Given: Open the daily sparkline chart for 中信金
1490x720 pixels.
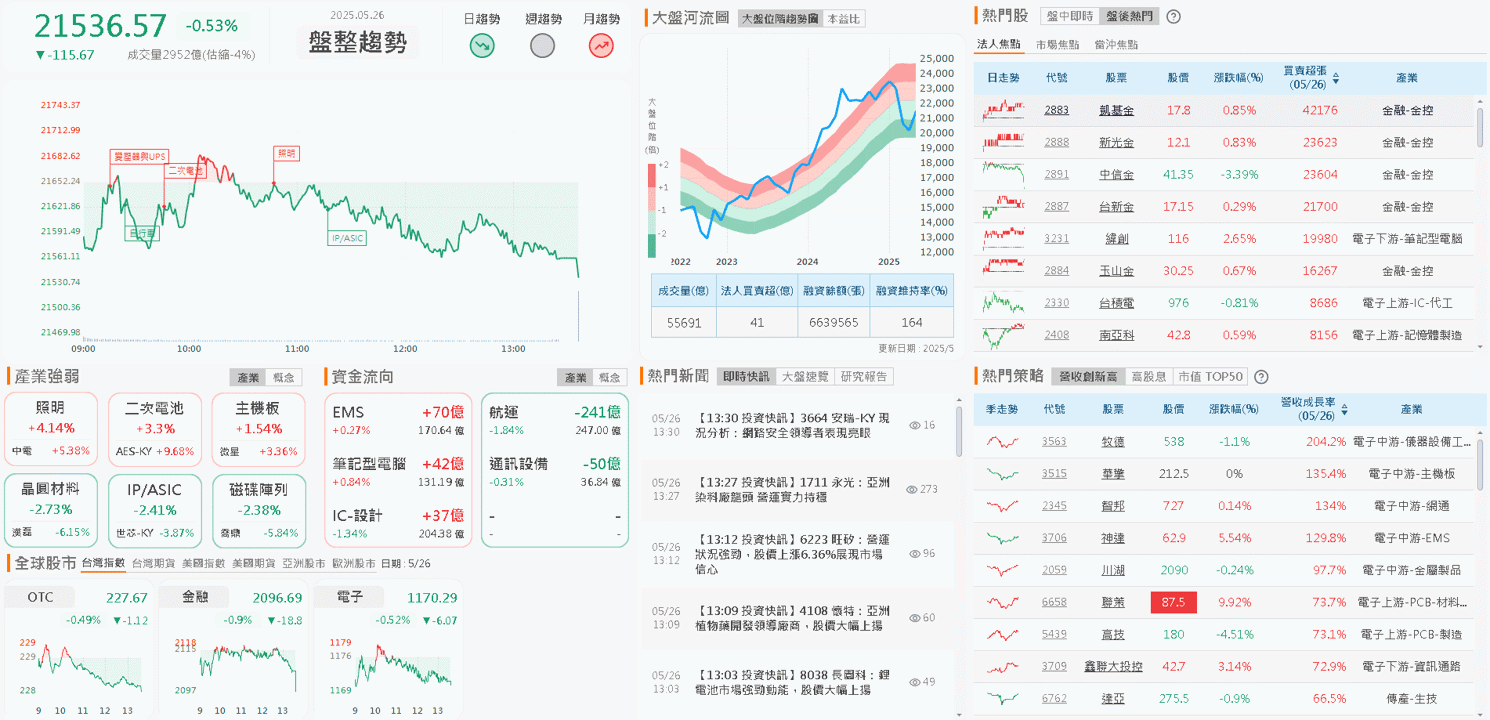Looking at the screenshot, I should pyautogui.click(x=1003, y=174).
